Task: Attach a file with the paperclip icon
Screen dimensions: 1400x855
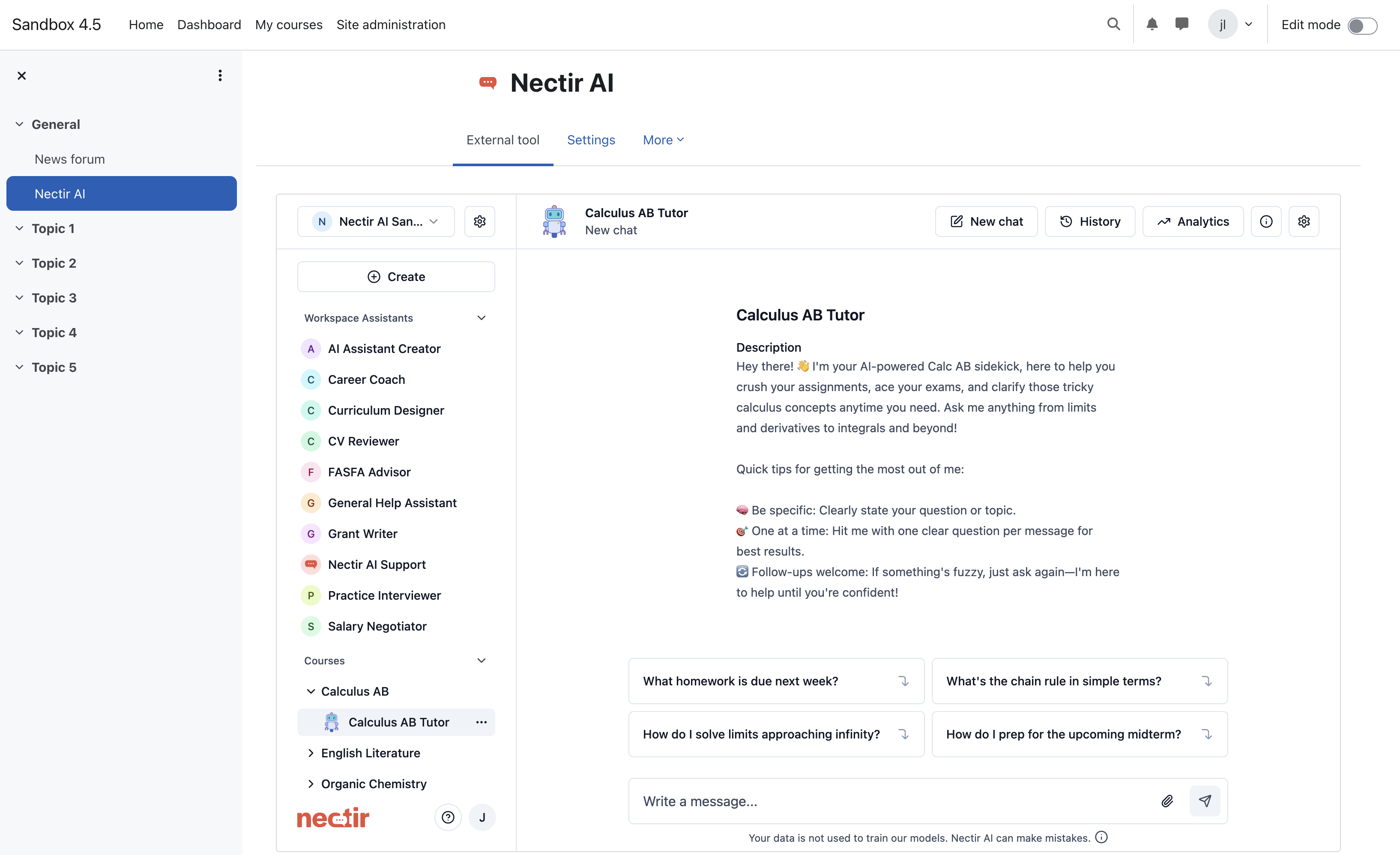Action: [1167, 801]
